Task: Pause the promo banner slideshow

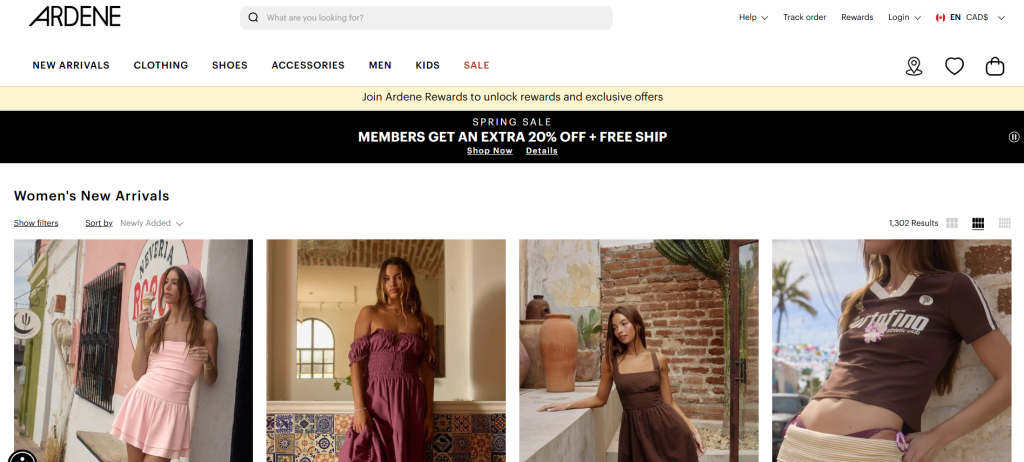Action: coord(1013,137)
